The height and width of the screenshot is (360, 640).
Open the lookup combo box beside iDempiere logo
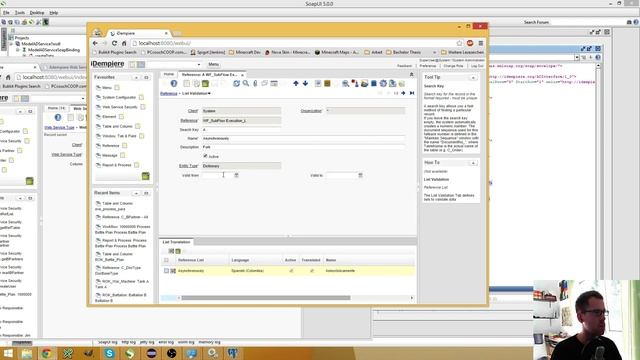[x=173, y=64]
